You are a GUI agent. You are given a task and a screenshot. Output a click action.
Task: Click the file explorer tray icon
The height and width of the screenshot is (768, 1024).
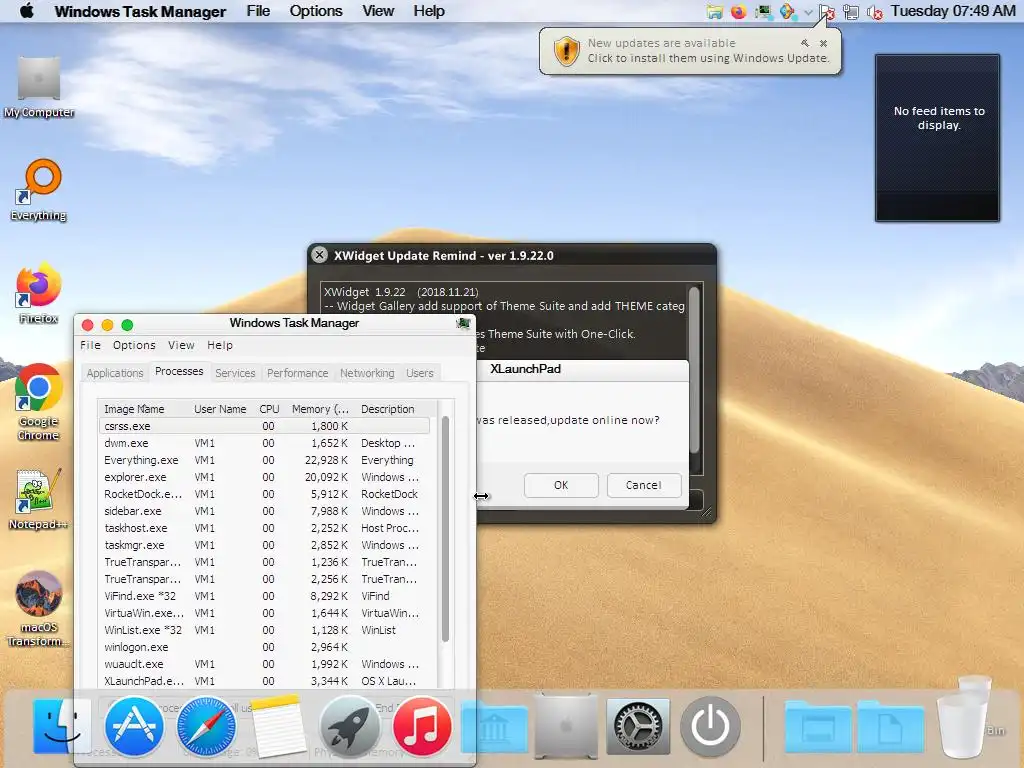click(x=714, y=12)
